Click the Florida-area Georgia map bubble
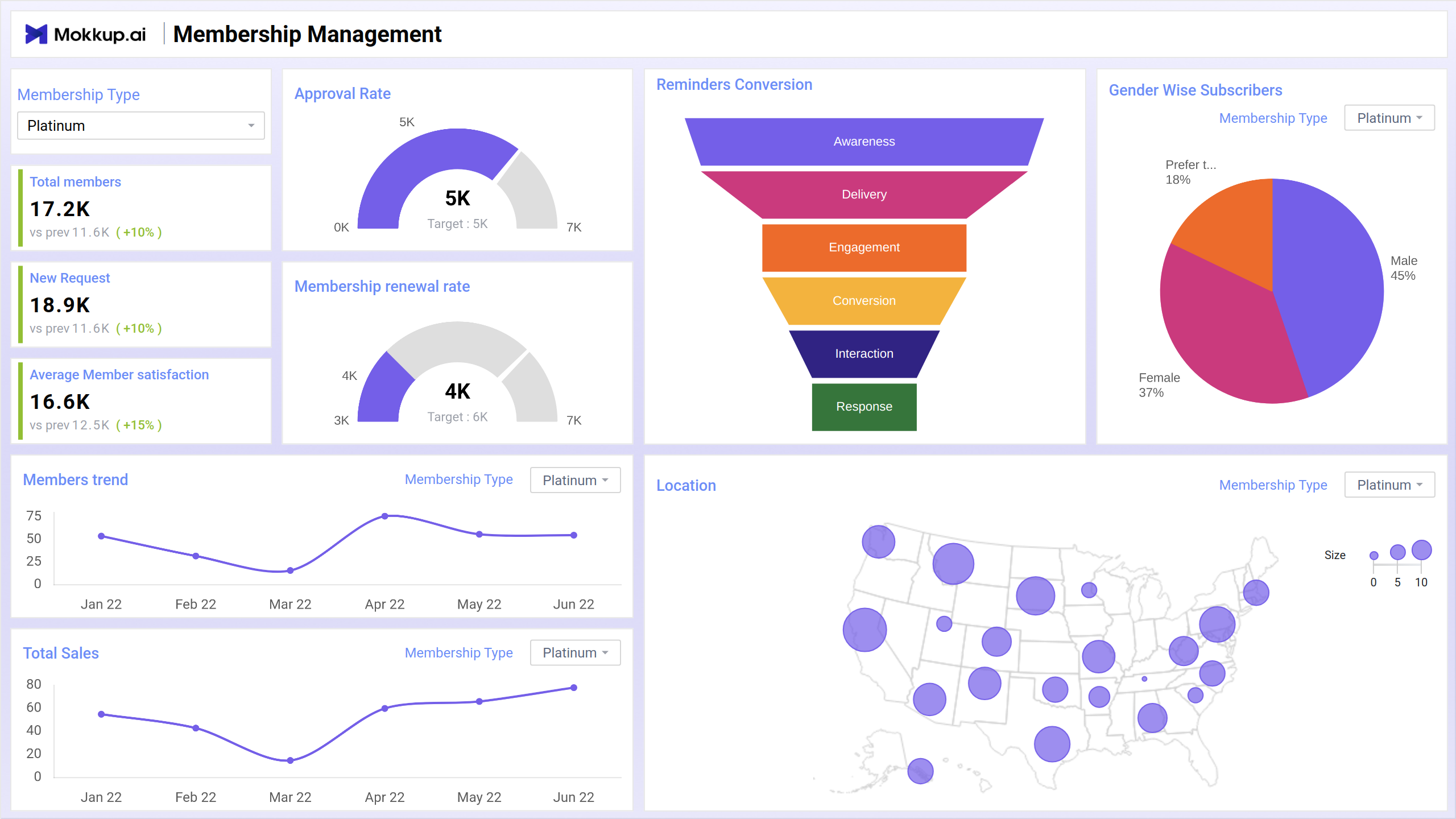This screenshot has height=819, width=1456. pyautogui.click(x=1152, y=718)
